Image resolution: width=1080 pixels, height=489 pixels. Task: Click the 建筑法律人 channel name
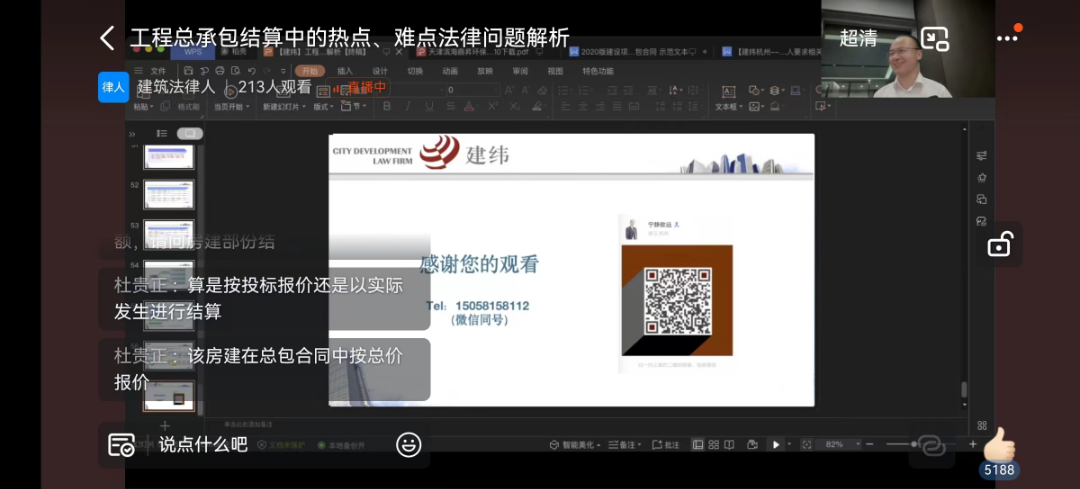[x=176, y=87]
